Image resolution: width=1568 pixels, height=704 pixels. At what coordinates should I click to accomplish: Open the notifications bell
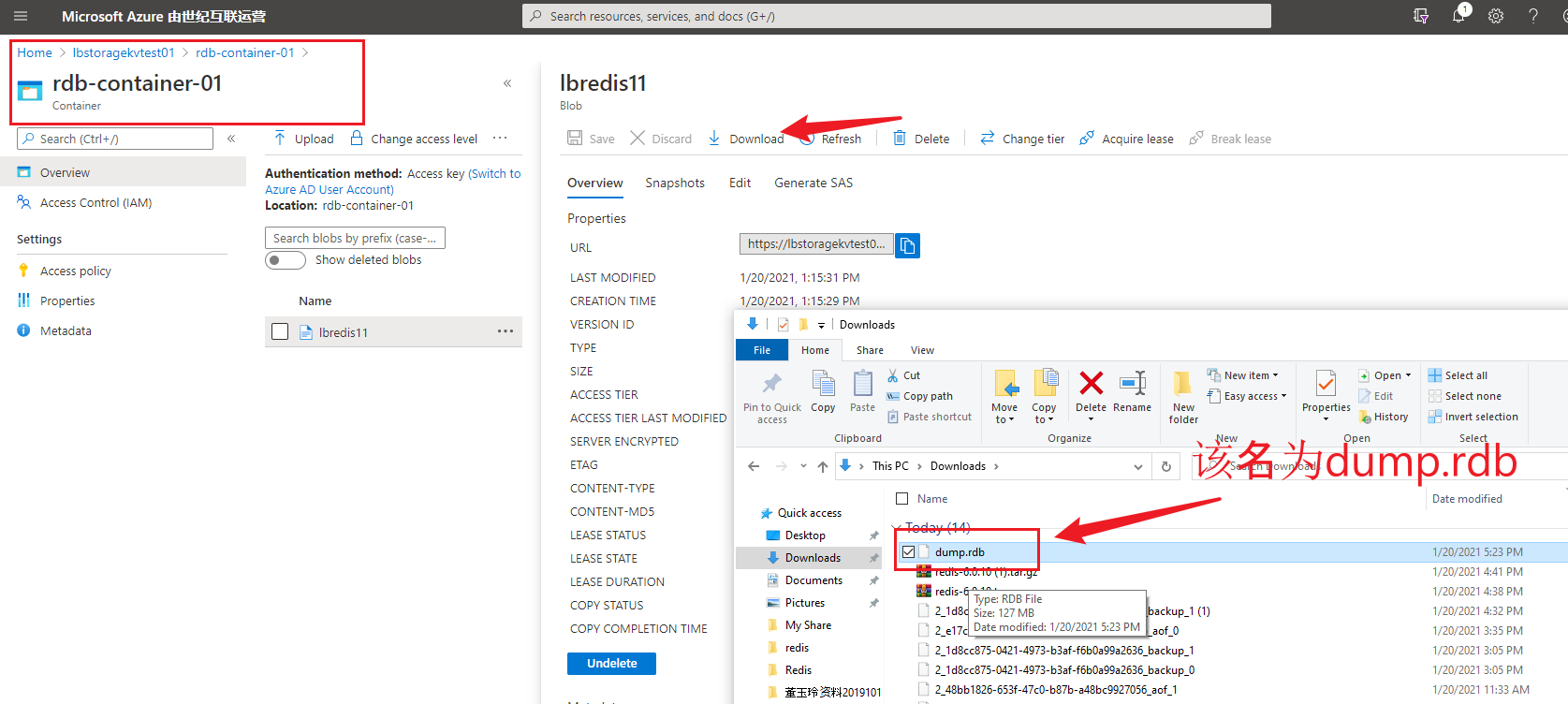point(1458,16)
